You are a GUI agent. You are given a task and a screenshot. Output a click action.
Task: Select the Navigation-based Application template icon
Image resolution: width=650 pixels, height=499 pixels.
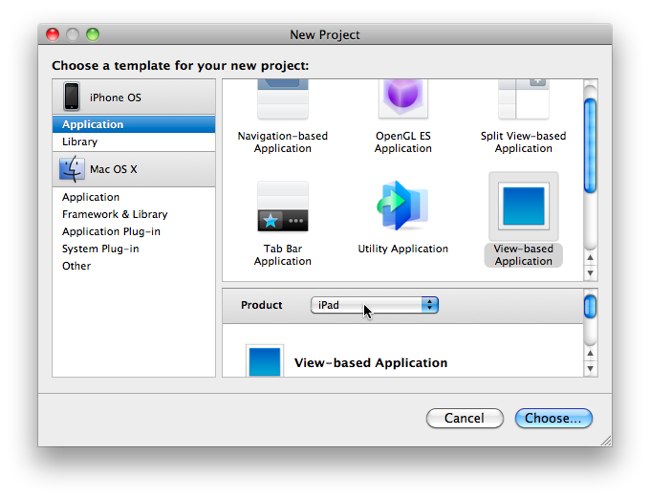point(283,99)
